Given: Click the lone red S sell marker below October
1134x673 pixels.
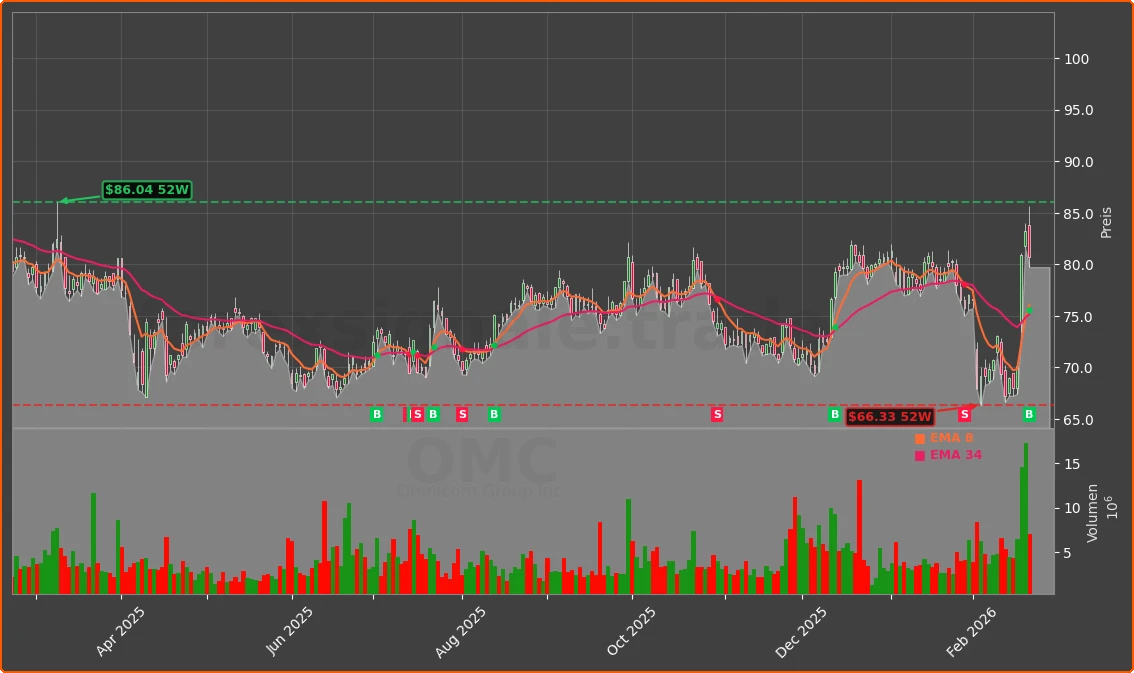Looking at the screenshot, I should [x=716, y=414].
